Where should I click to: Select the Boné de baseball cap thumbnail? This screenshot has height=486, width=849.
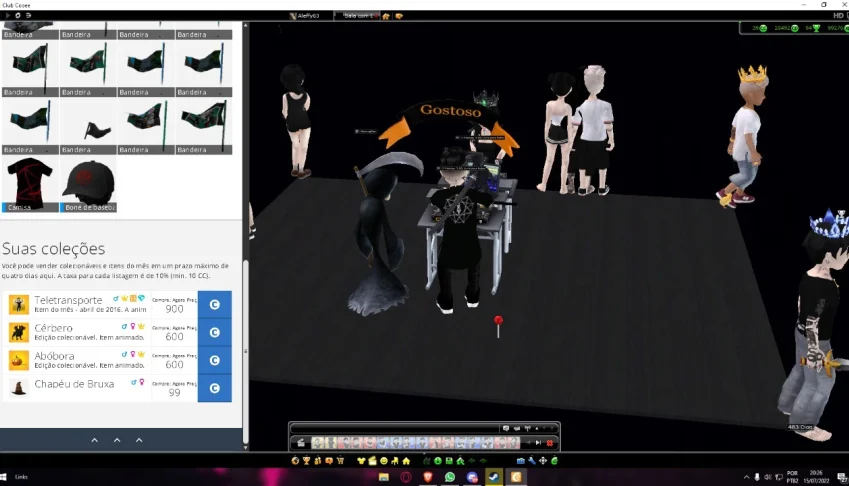click(88, 185)
